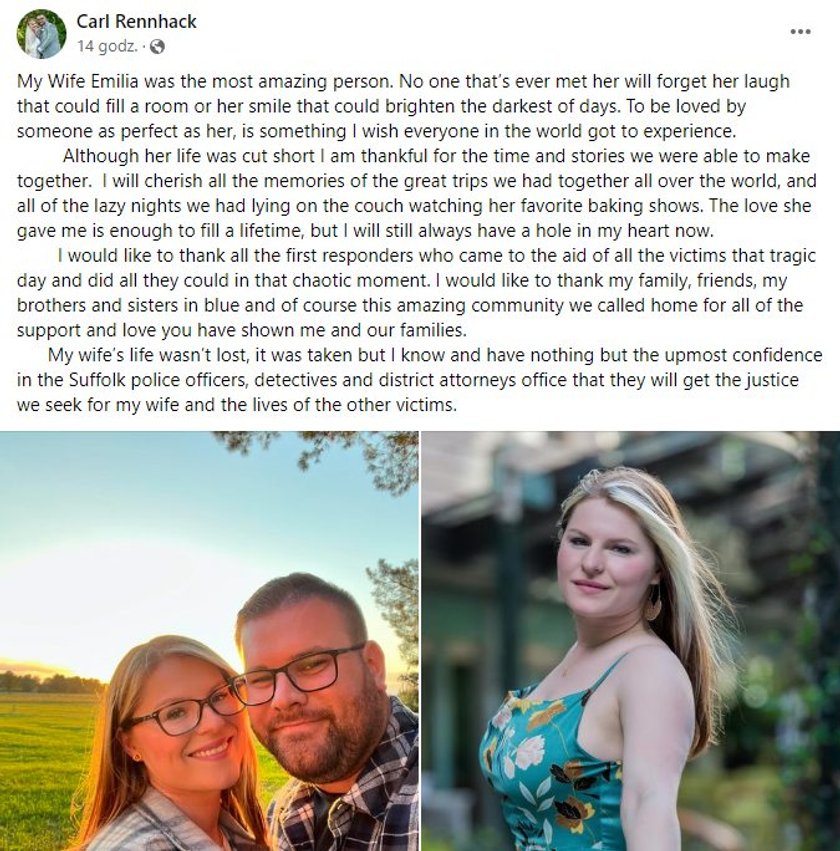Click the line "My wife's life wasn't lost"
Screen dimensions: 840x851
[x=435, y=355]
